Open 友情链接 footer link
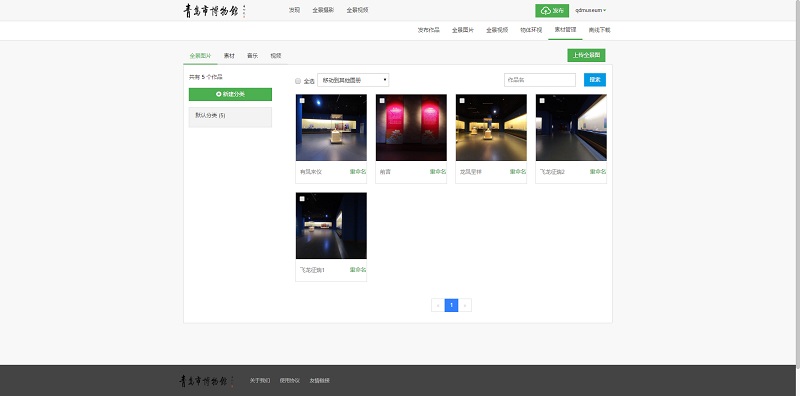800x396 pixels. (319, 381)
